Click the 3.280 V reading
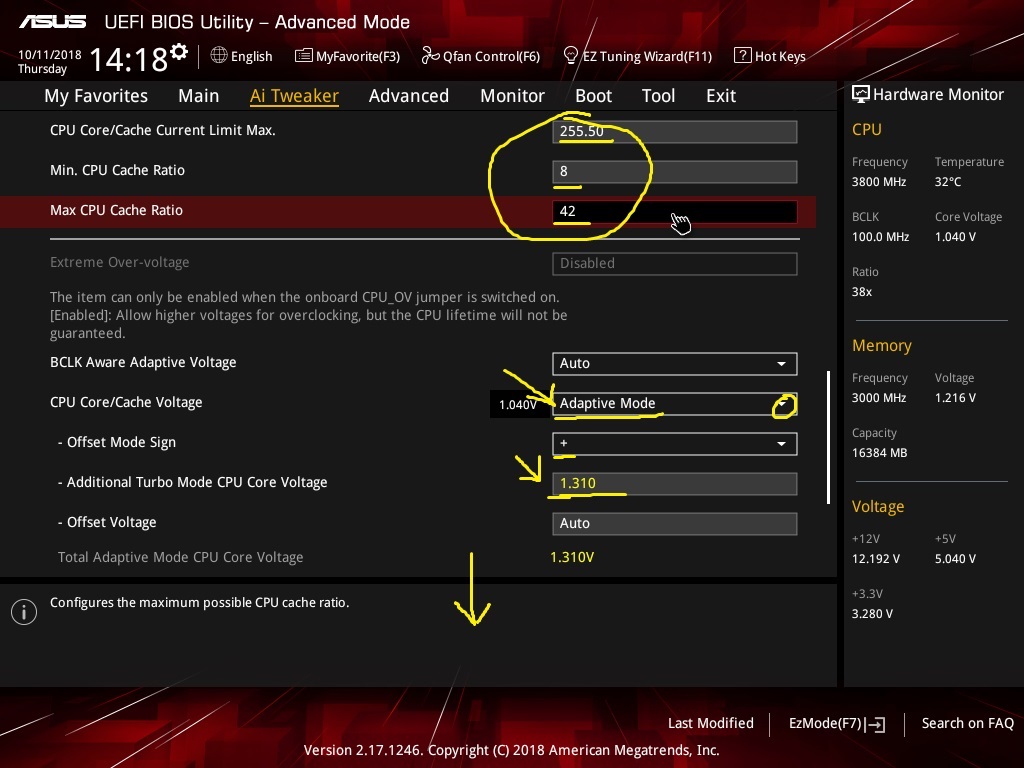 (x=872, y=614)
